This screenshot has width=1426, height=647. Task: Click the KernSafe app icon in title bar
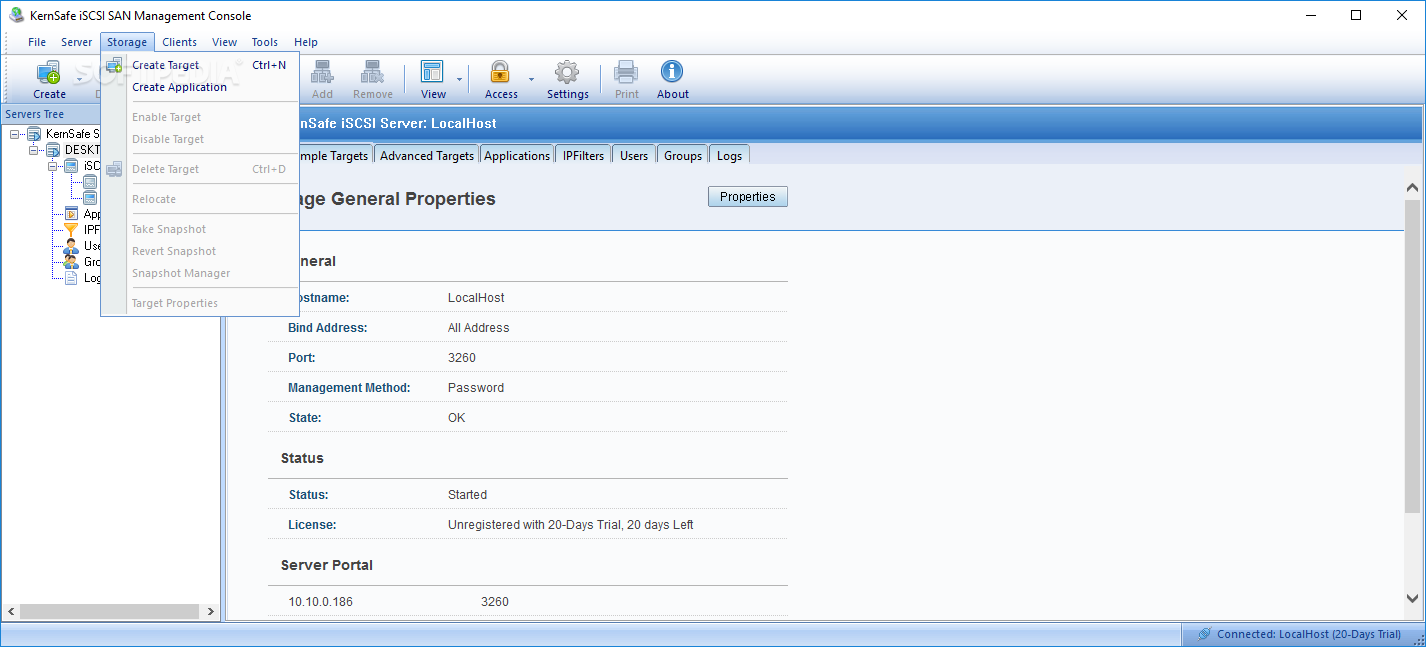click(x=16, y=15)
